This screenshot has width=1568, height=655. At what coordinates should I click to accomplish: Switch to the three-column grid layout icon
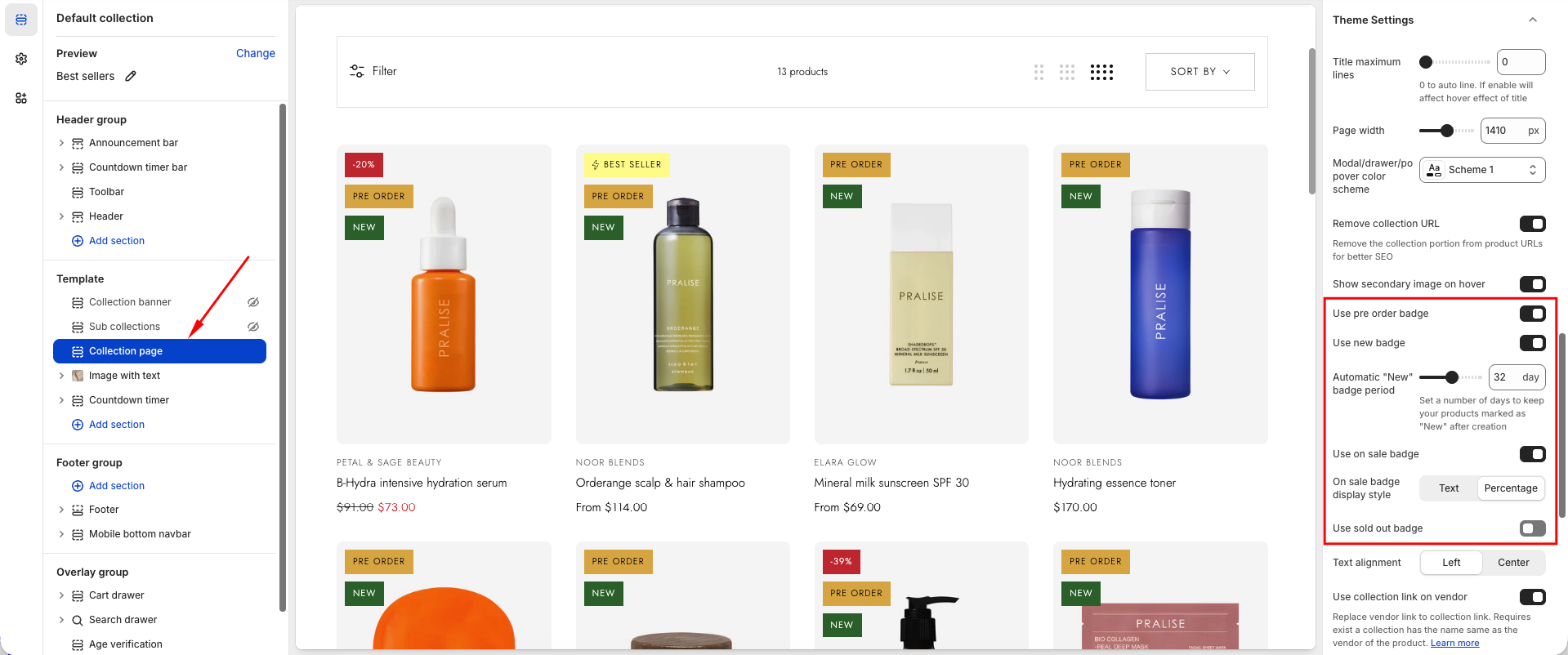tap(1067, 72)
